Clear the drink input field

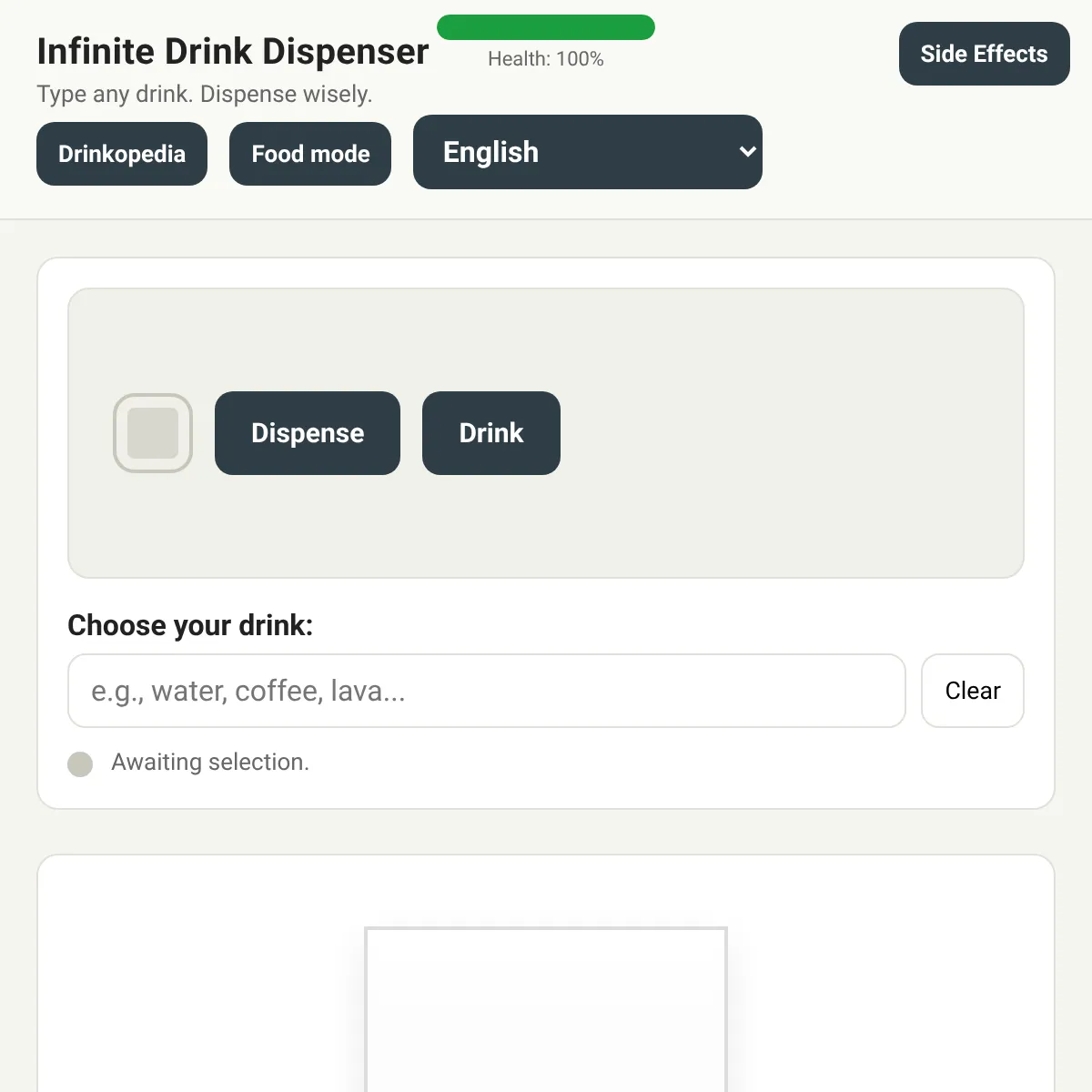click(x=973, y=691)
